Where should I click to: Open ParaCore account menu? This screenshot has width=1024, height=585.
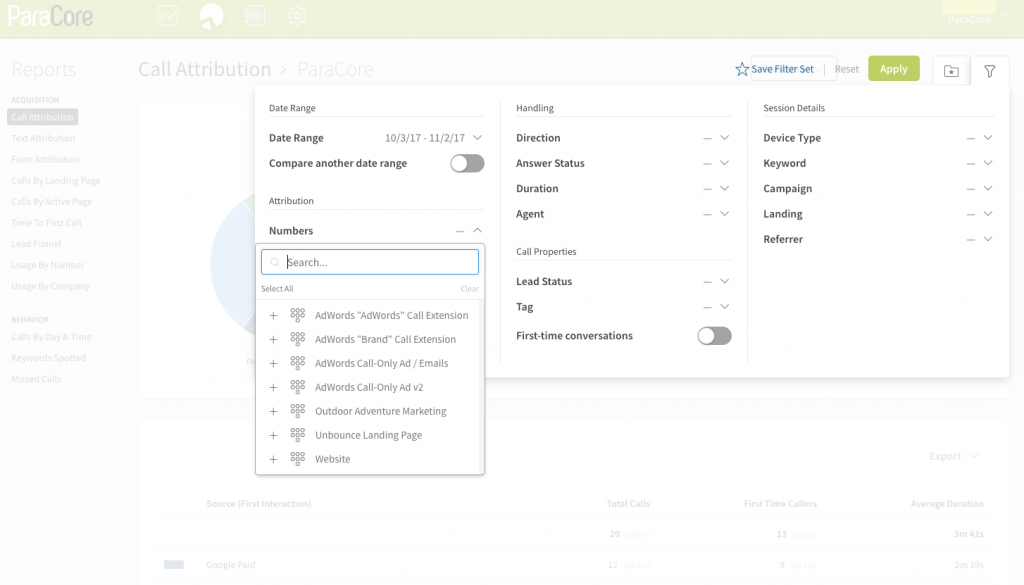976,20
